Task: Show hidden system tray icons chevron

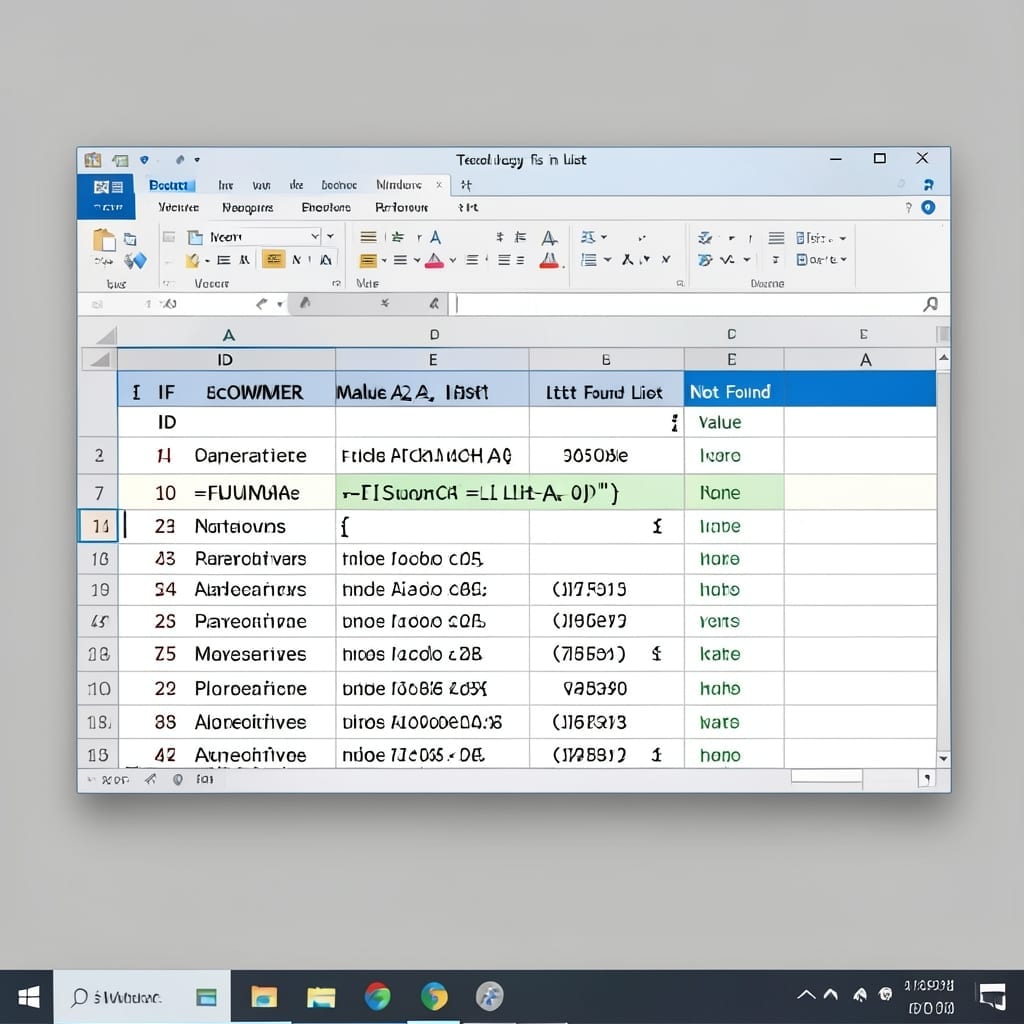Action: tap(807, 995)
